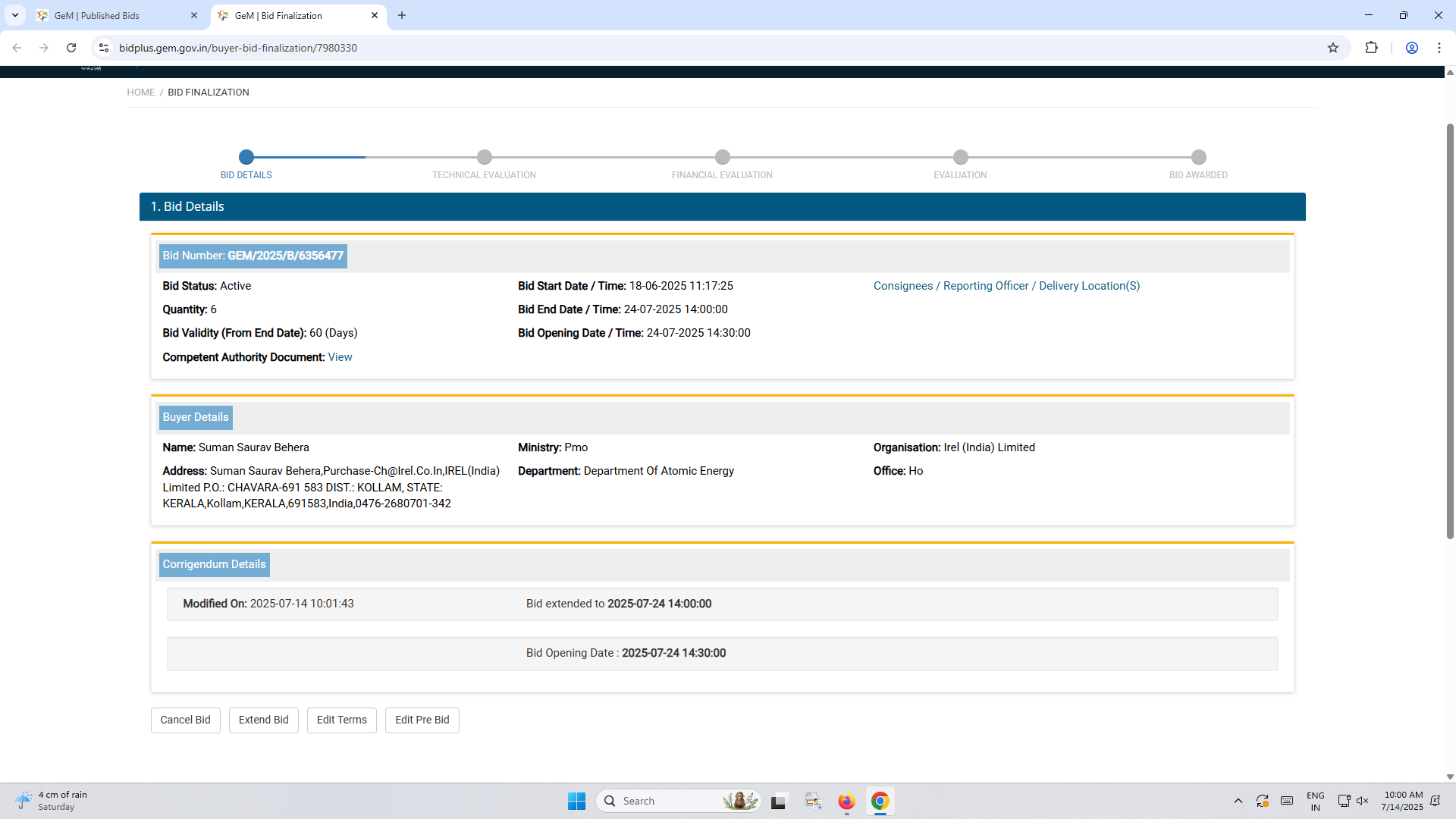Click bid number GEM/2025/B/6356477
The width and height of the screenshot is (1456, 819).
coord(286,256)
